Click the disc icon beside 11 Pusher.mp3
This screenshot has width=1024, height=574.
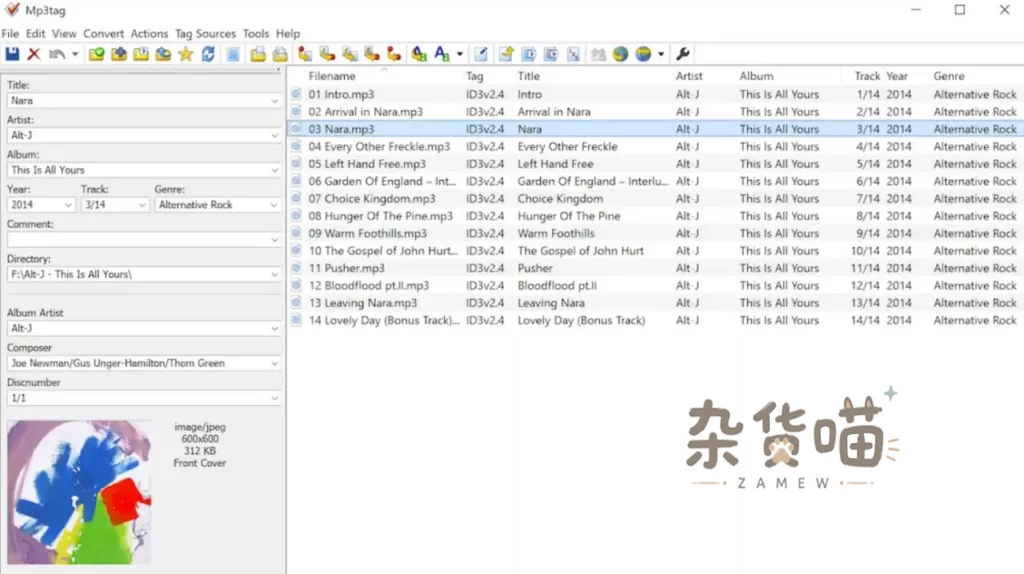(x=296, y=268)
